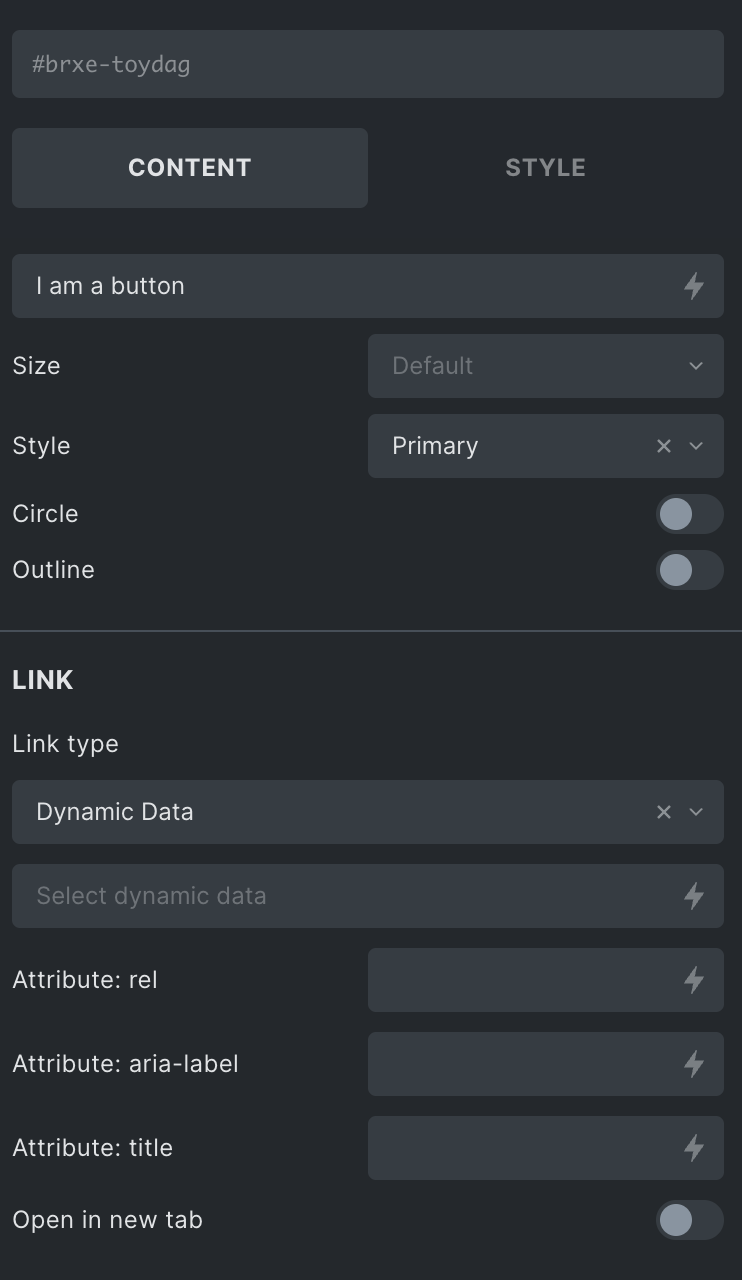Click the 'I am a button' text field
Image resolution: width=742 pixels, height=1280 pixels.
346,286
